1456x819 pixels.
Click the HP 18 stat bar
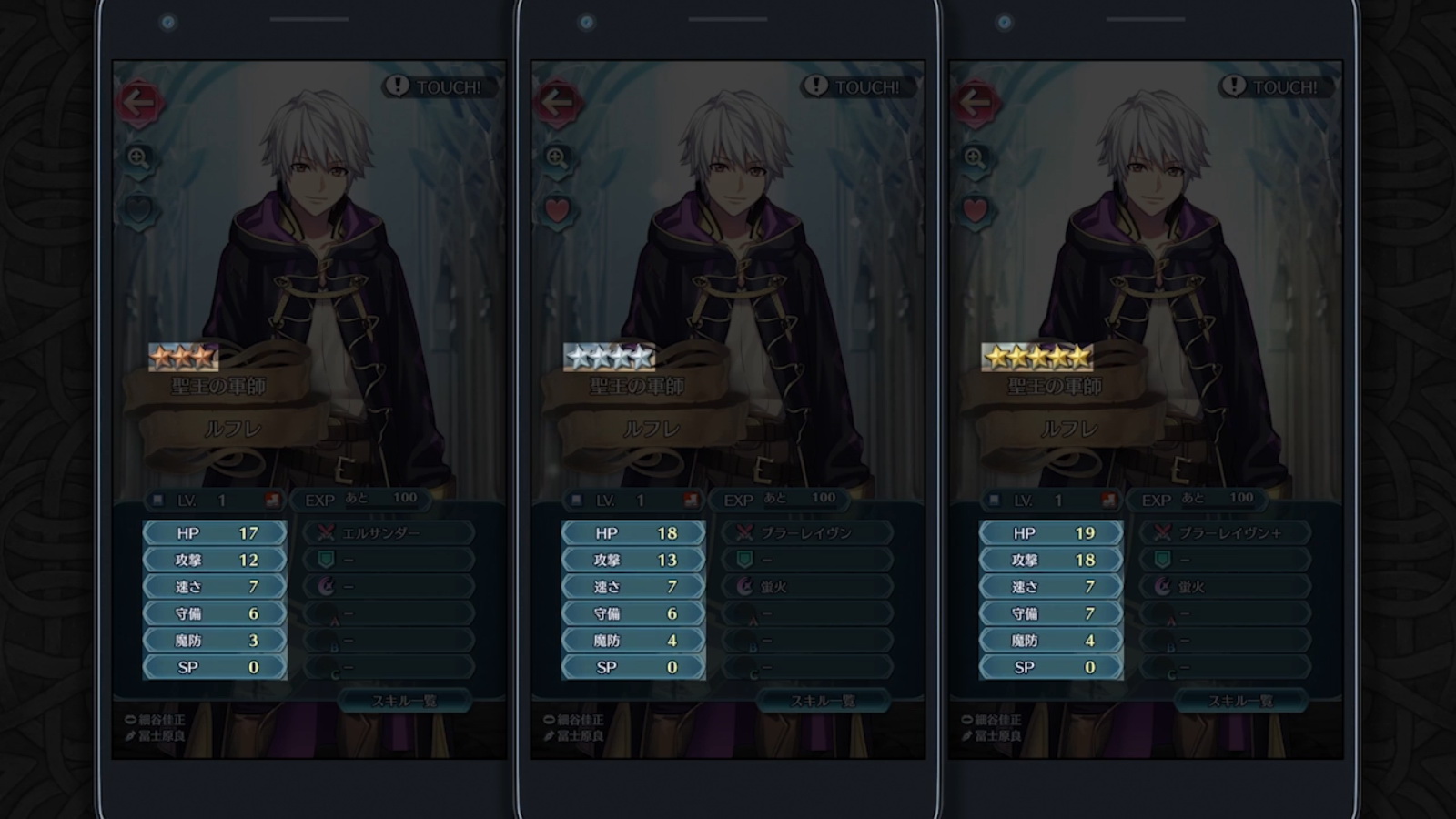pyautogui.click(x=632, y=532)
